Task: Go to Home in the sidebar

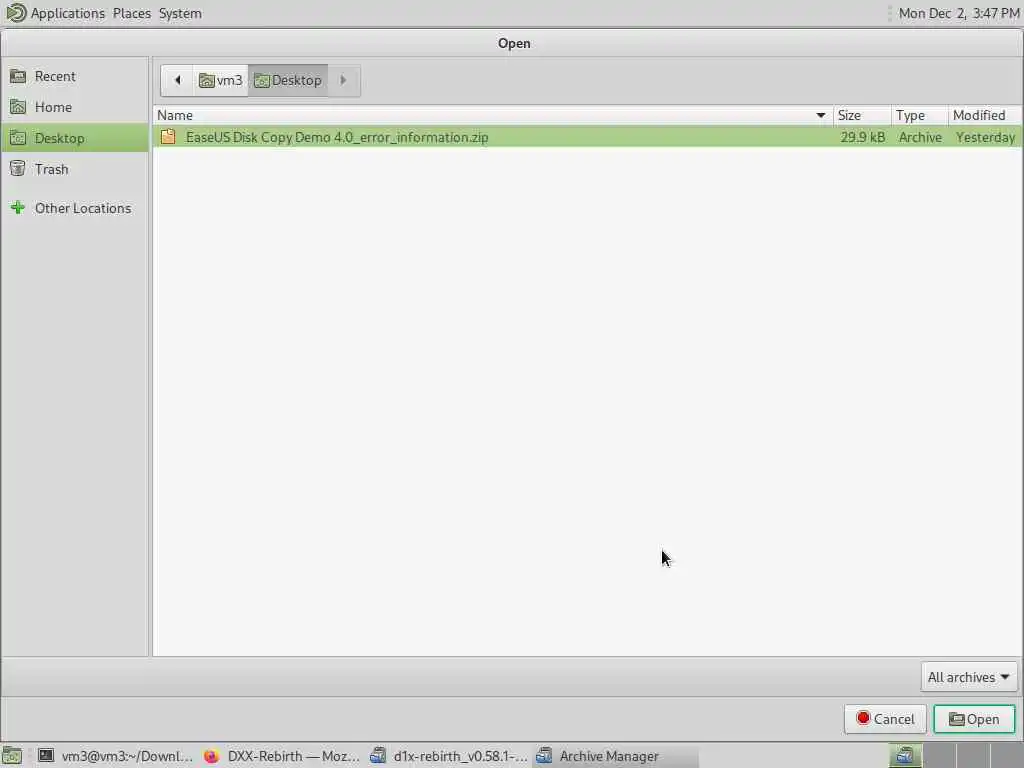Action: click(x=74, y=107)
